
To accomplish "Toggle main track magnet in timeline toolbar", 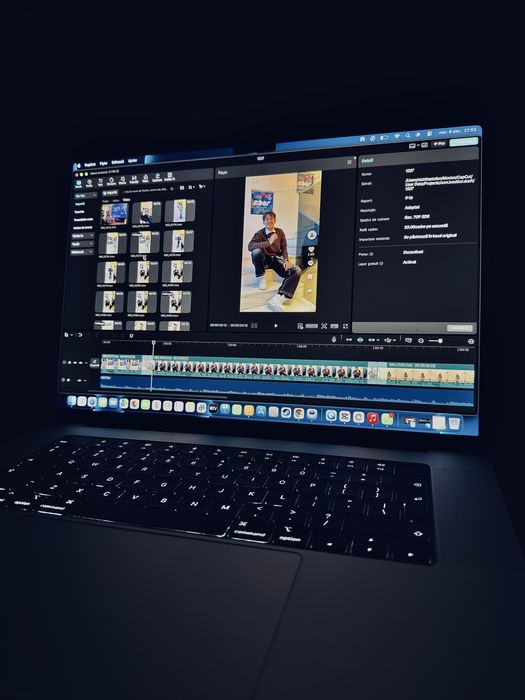I will (x=349, y=340).
